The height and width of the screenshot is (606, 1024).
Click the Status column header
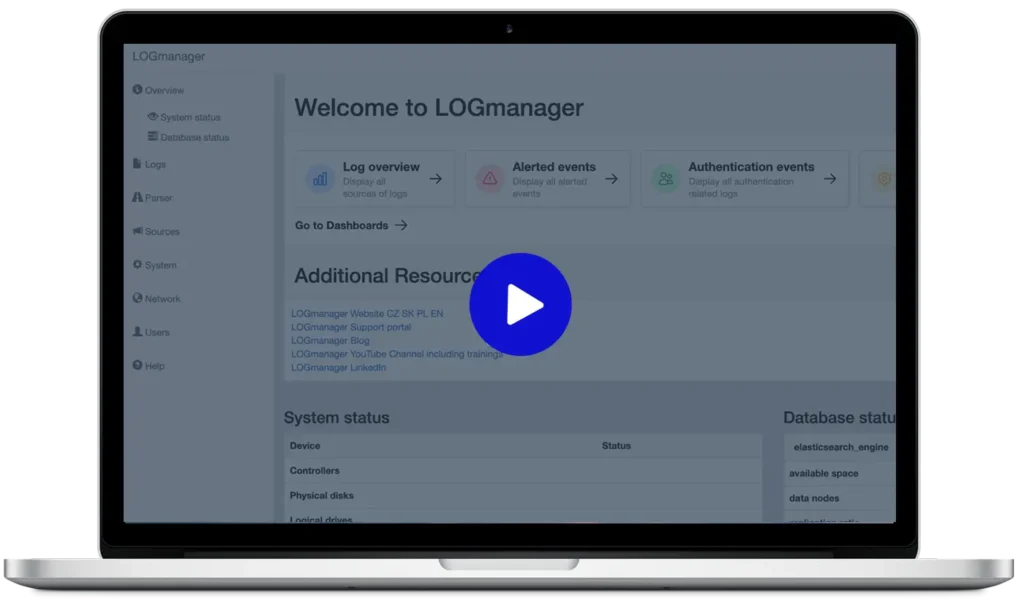(616, 445)
